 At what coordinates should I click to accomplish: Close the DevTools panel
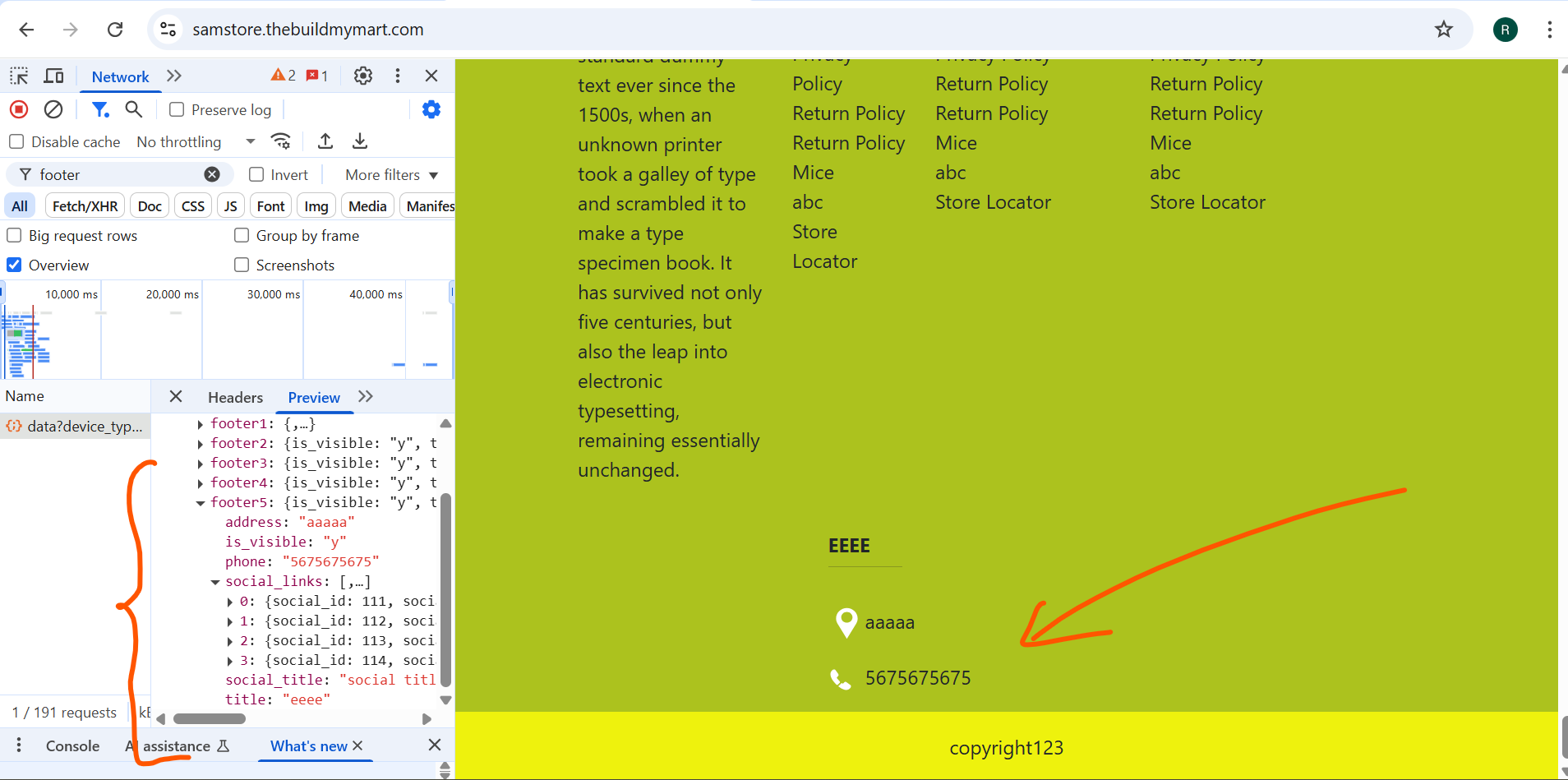pyautogui.click(x=431, y=76)
